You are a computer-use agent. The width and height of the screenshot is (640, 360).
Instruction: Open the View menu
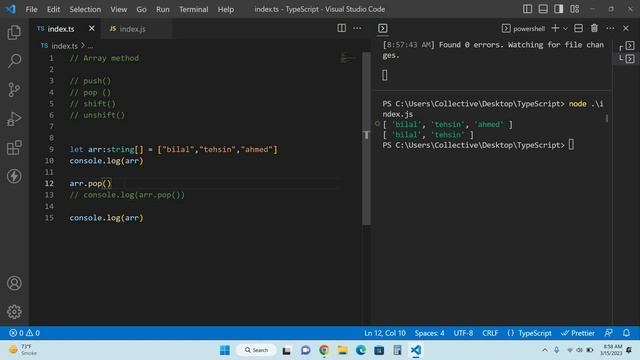(118, 9)
